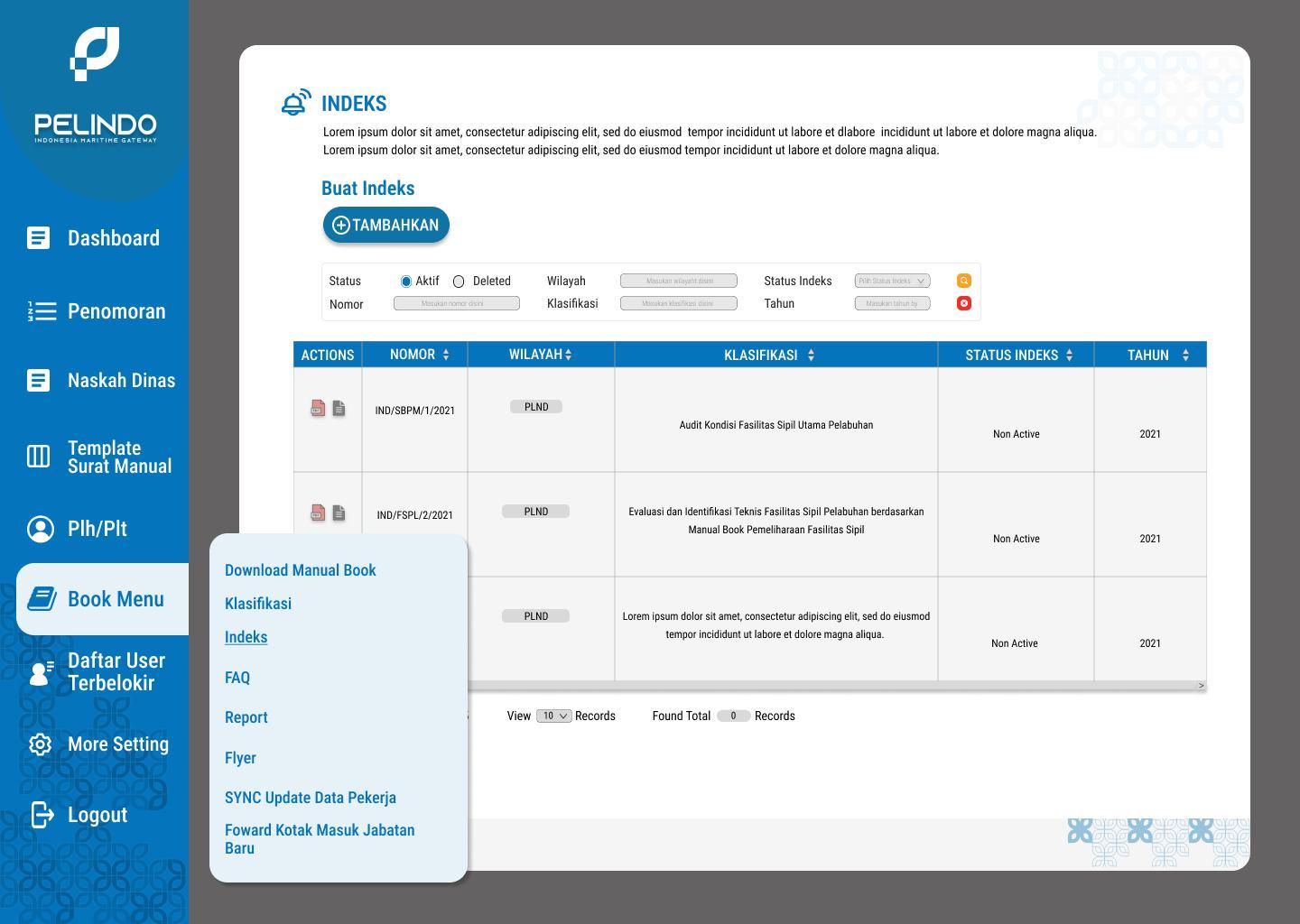Select the Deleted status radio button

[459, 282]
